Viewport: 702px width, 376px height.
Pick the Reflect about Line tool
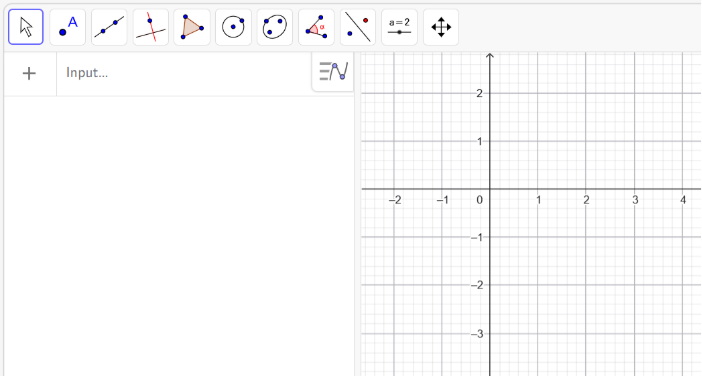[358, 27]
